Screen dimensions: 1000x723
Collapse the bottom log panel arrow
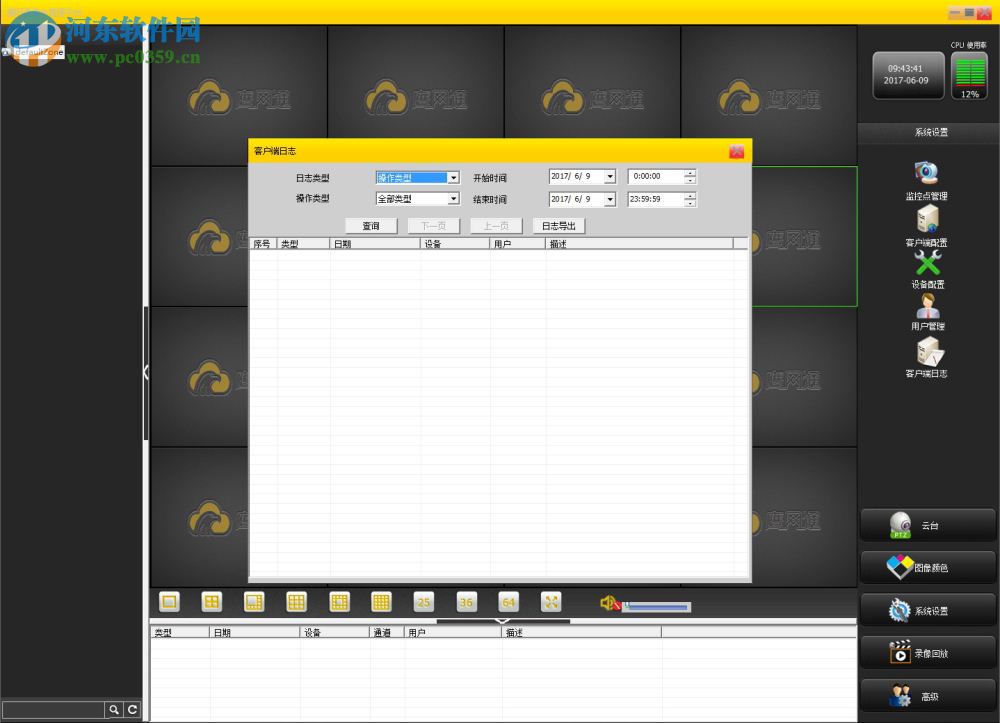(503, 620)
